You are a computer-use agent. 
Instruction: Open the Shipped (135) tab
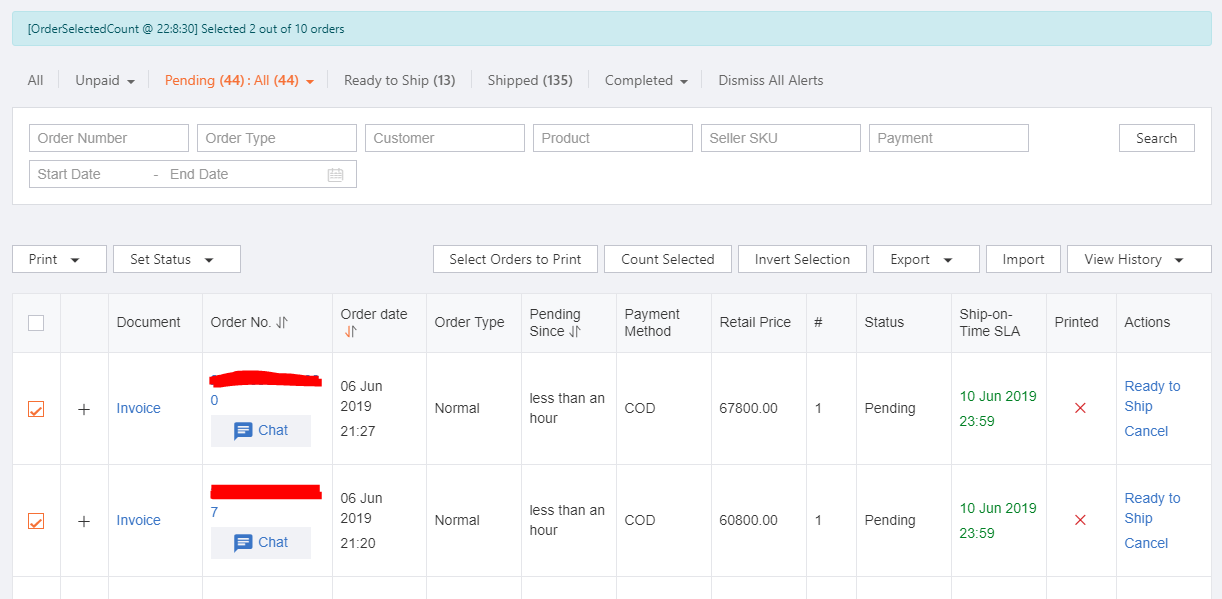coord(530,80)
